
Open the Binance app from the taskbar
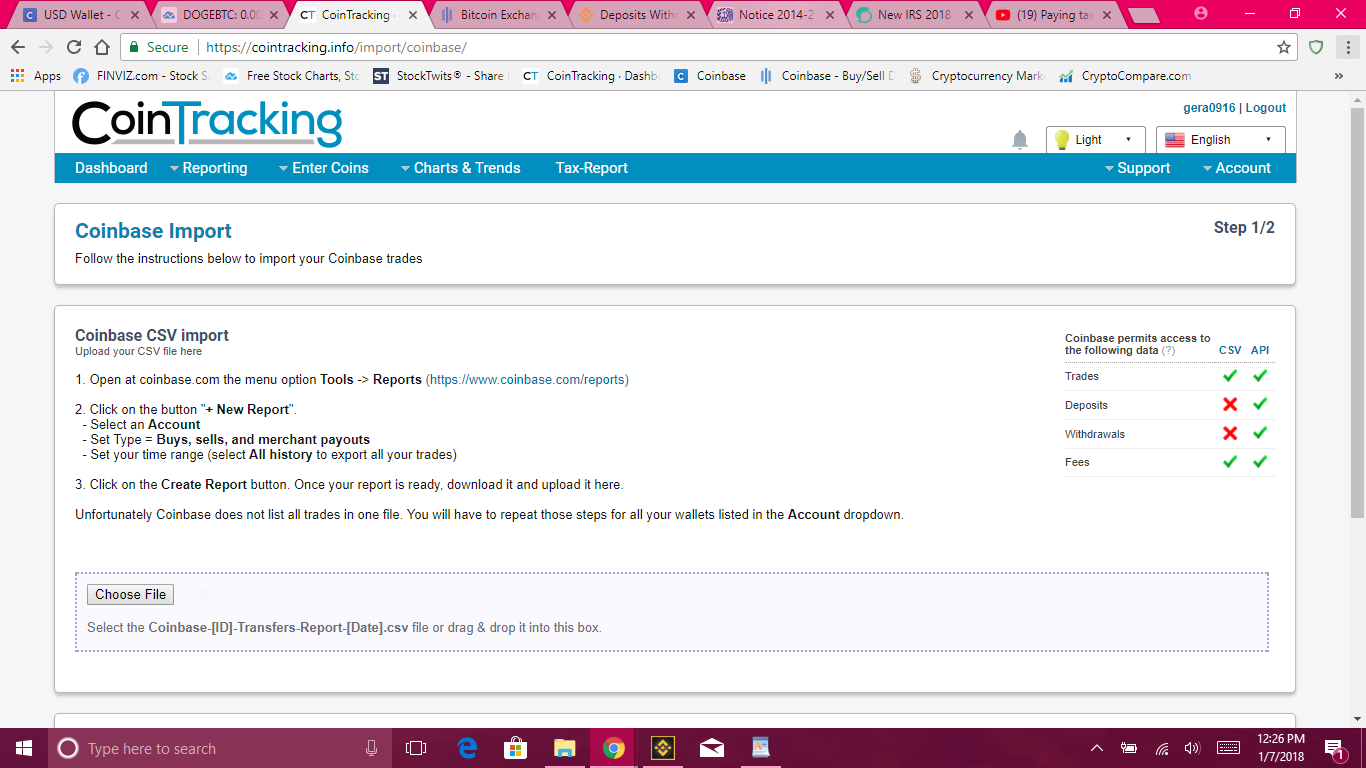(662, 747)
